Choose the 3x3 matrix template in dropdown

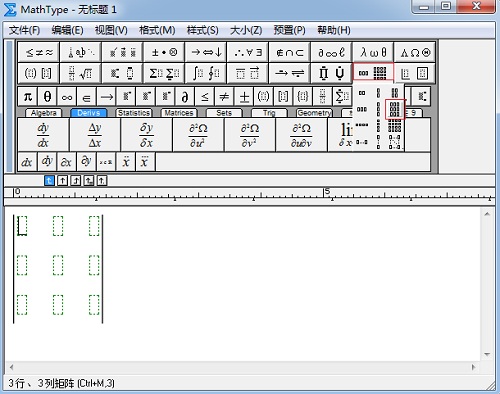click(x=395, y=109)
